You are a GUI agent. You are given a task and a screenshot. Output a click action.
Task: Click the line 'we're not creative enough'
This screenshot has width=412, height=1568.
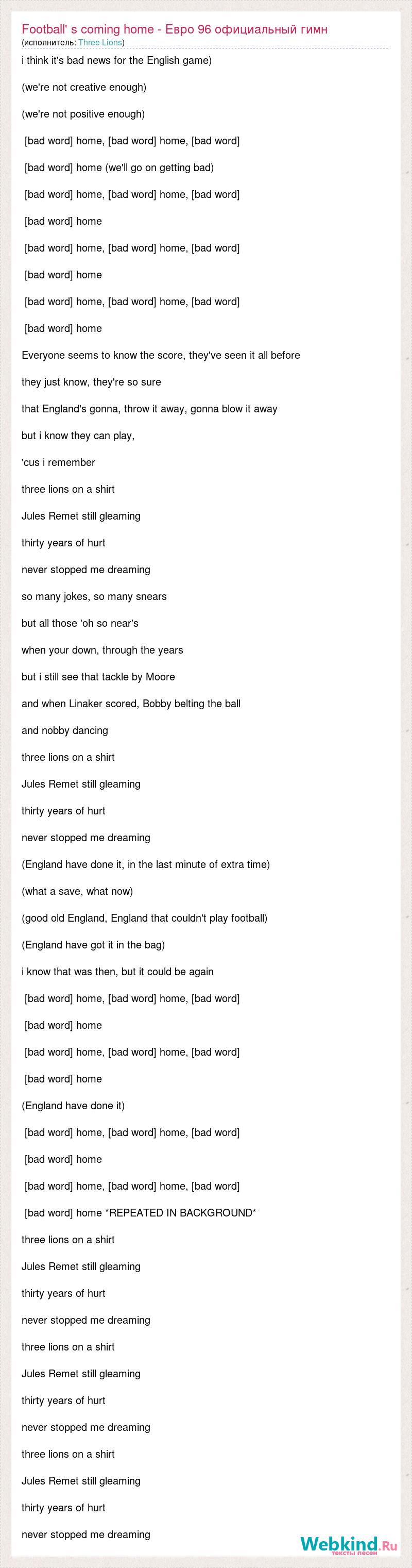(84, 87)
